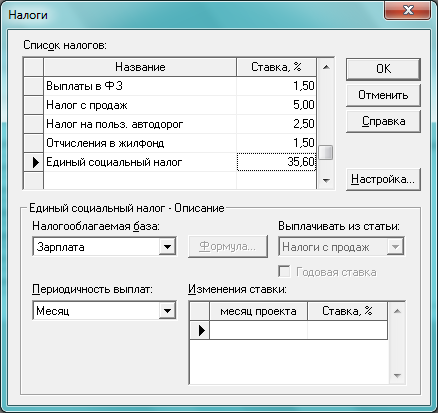Expand the Налогооблагаемая база dropdown (Зарплата)

tap(167, 247)
